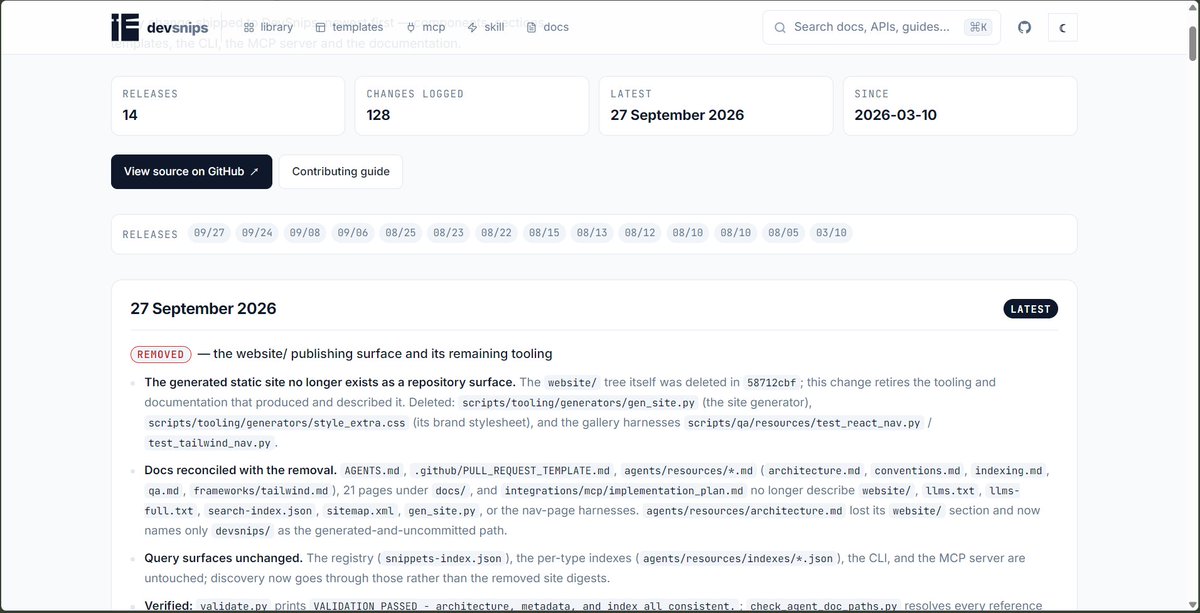Click the Changes Logged 128 card
Screen dimensions: 1200x613
[472, 106]
